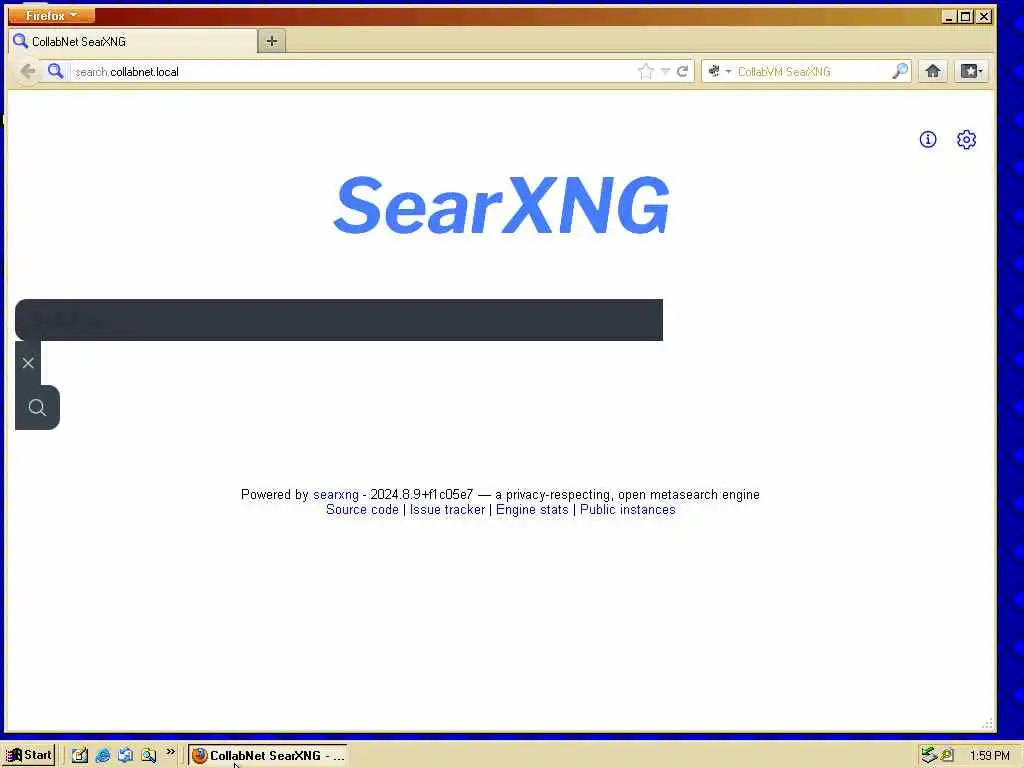1024x768 pixels.
Task: Launch the first quick launch notepad icon
Action: pos(80,756)
